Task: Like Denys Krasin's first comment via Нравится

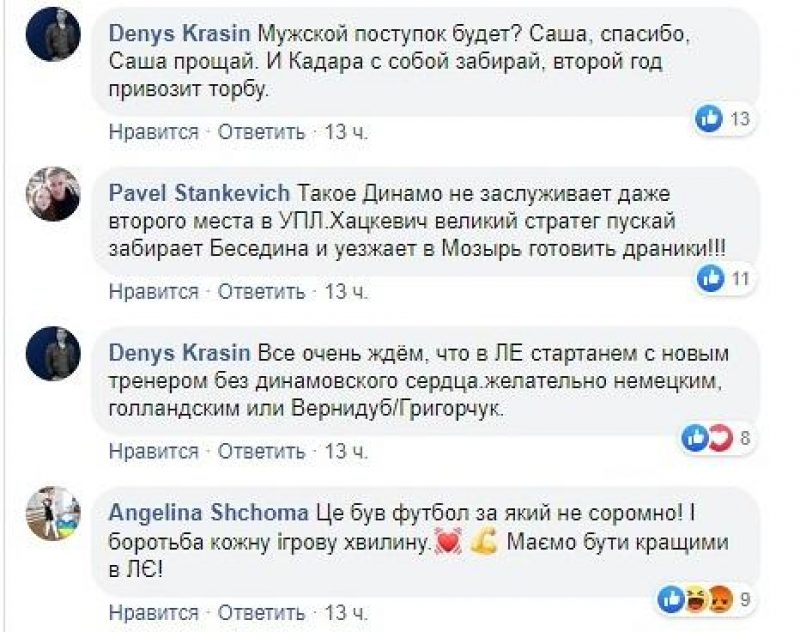Action: [154, 131]
